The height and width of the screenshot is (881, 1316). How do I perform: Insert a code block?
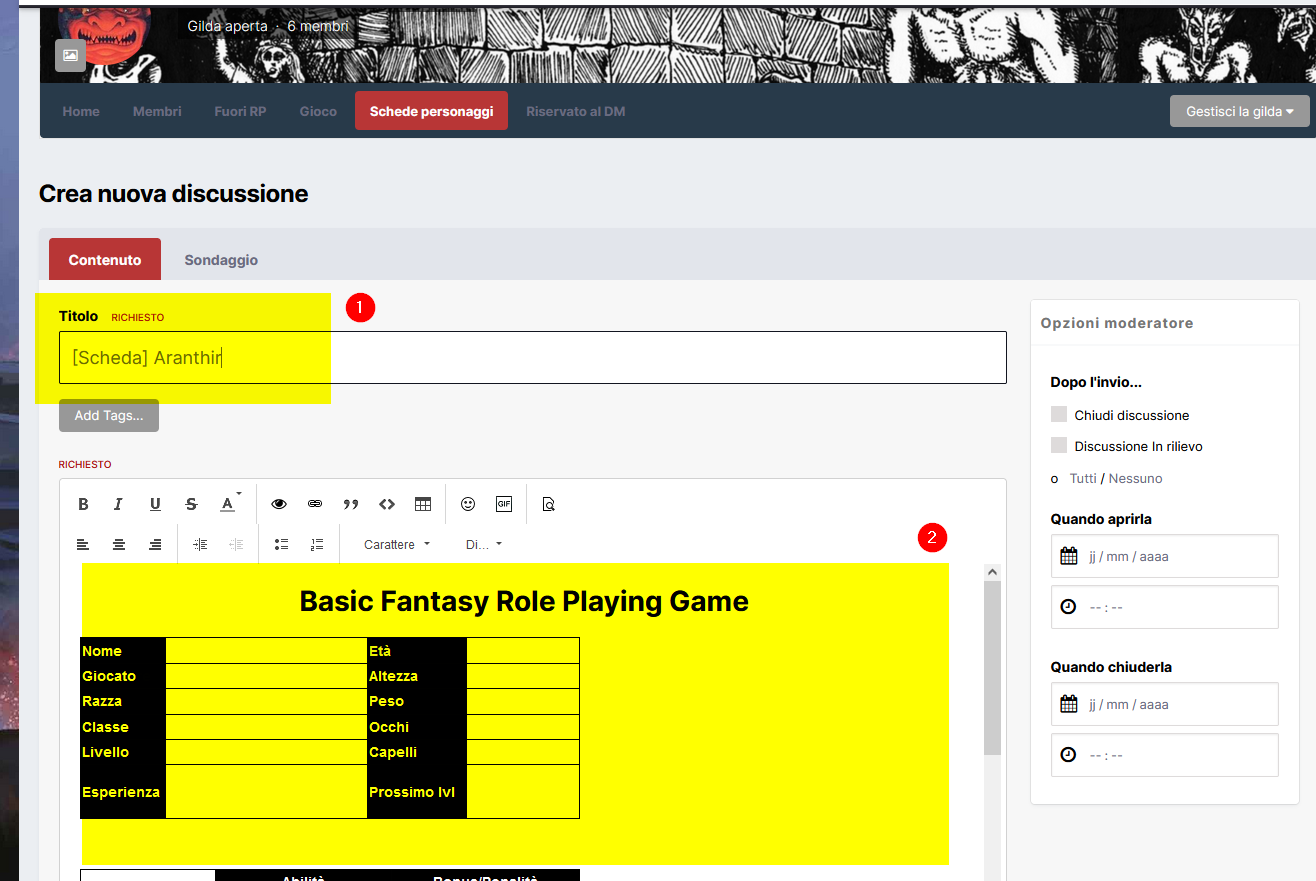(x=387, y=505)
